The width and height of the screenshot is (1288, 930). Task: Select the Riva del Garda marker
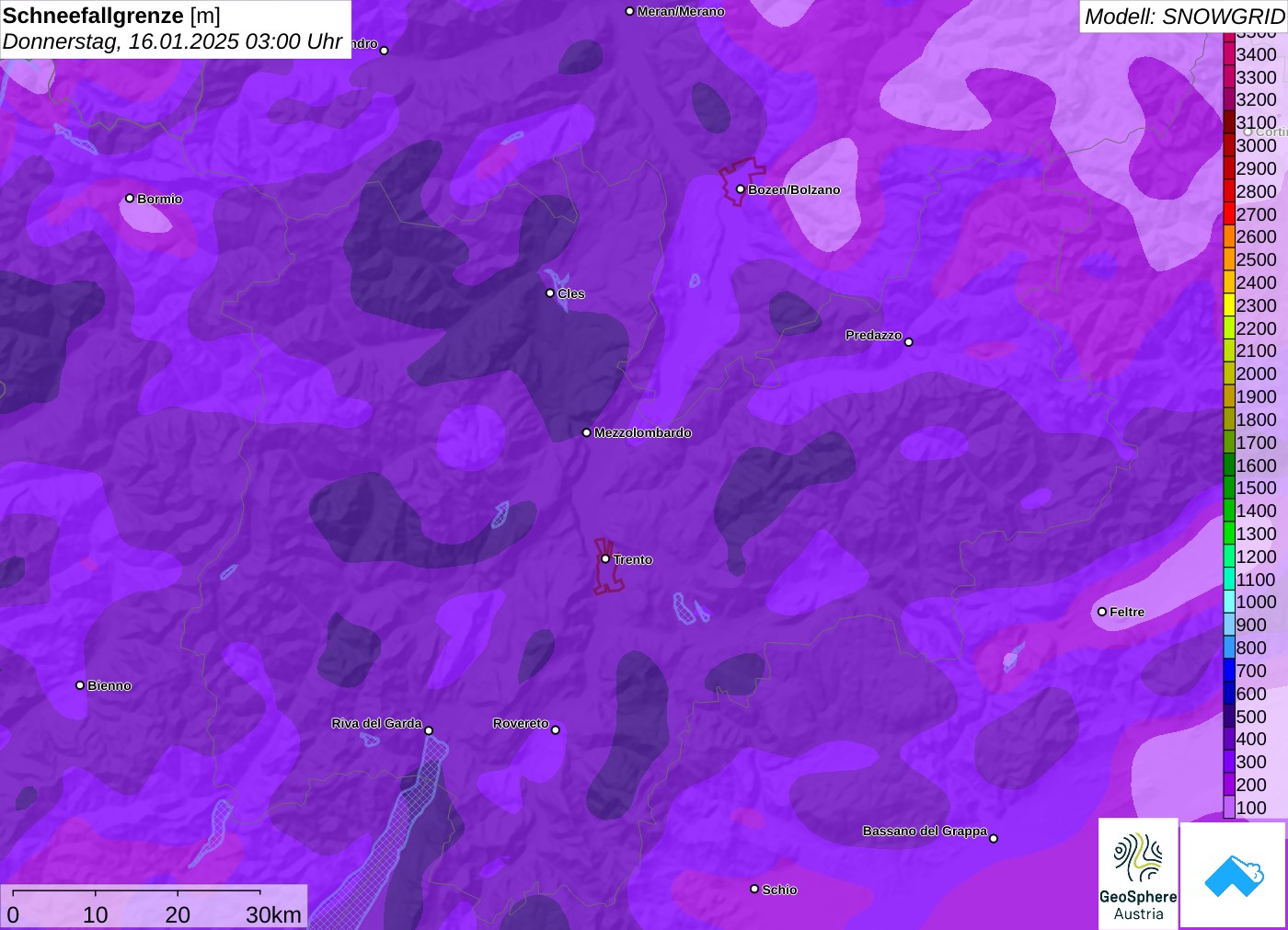[x=429, y=730]
